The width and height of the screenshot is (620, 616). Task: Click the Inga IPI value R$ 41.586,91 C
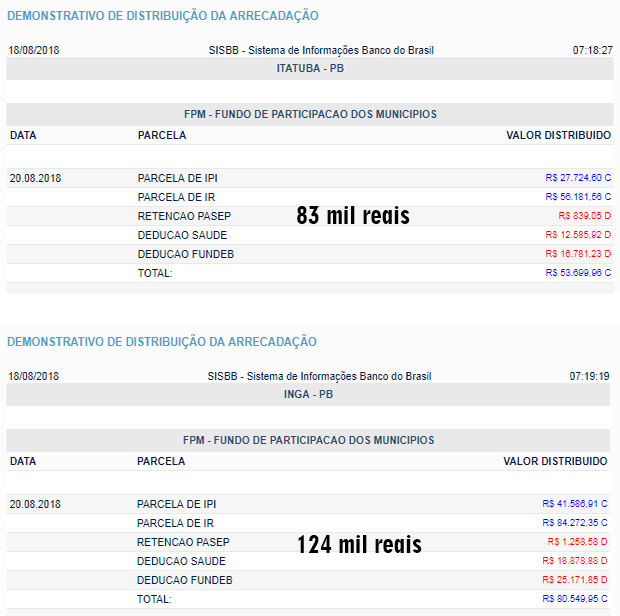click(575, 504)
